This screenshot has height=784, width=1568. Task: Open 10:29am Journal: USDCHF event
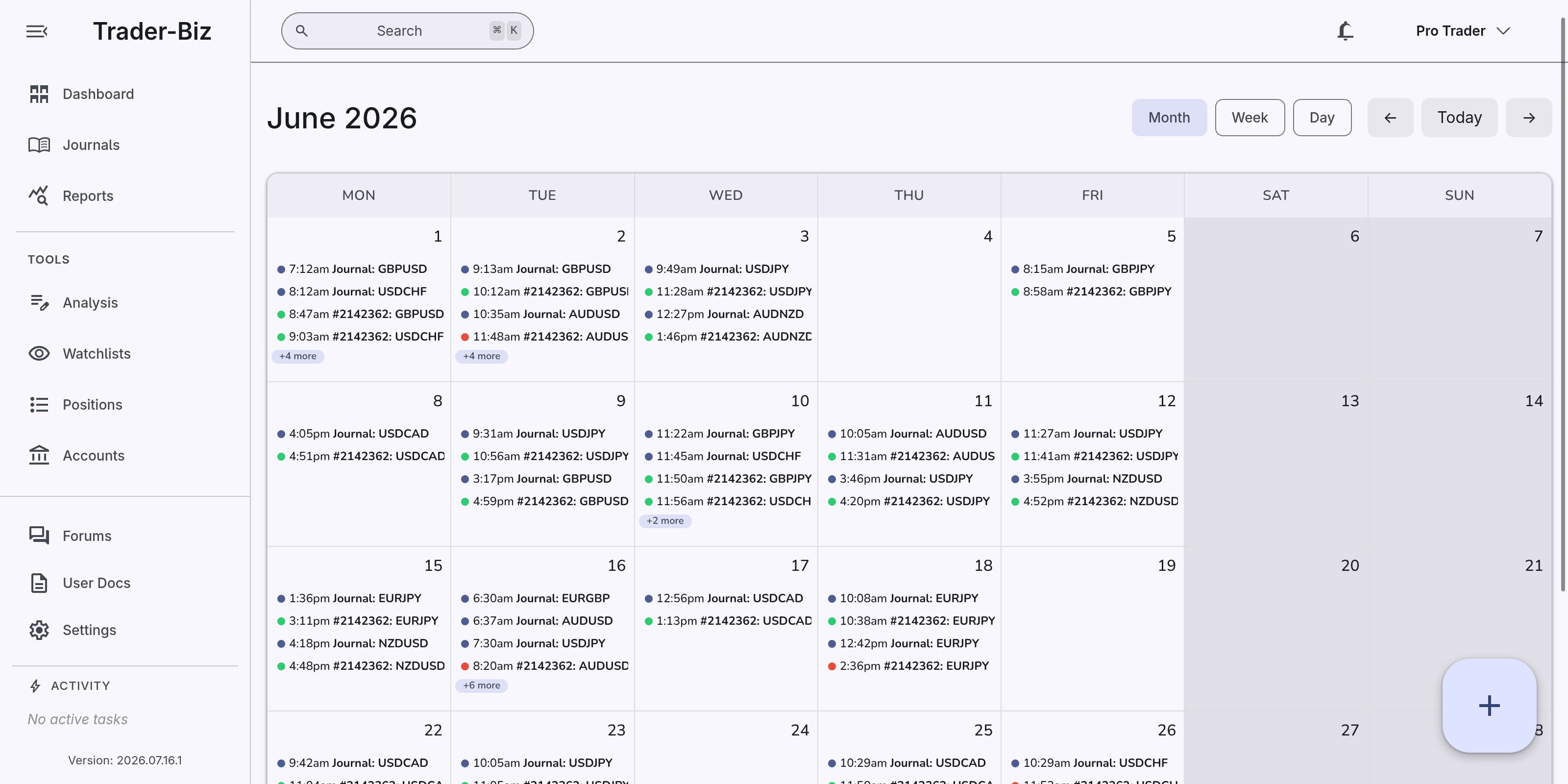pos(1093,763)
